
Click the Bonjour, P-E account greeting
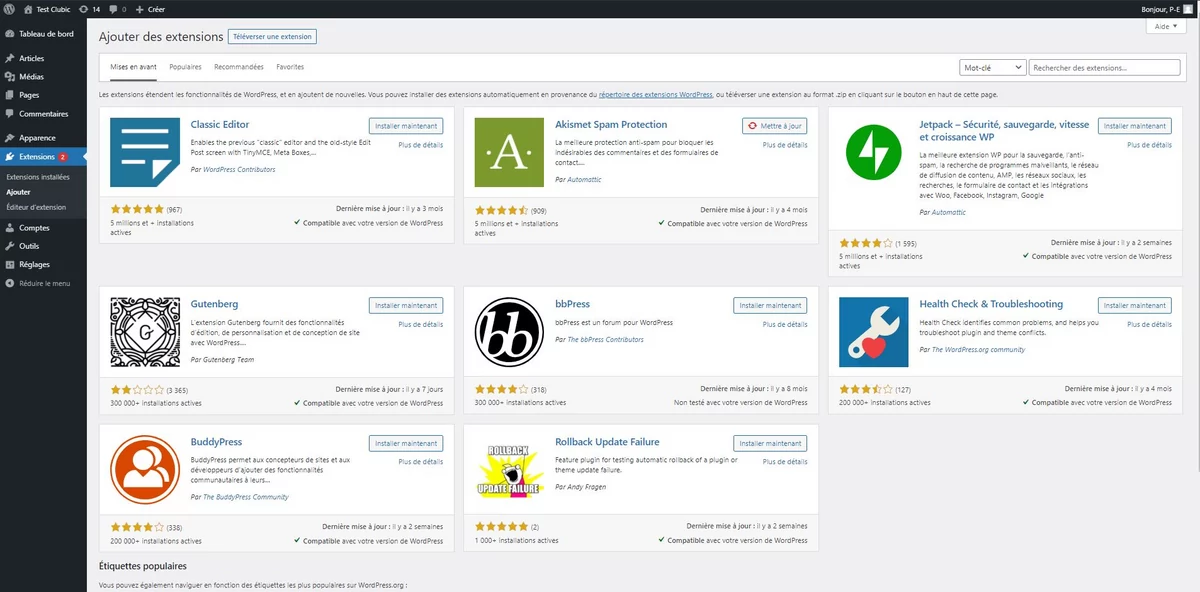tap(1161, 9)
